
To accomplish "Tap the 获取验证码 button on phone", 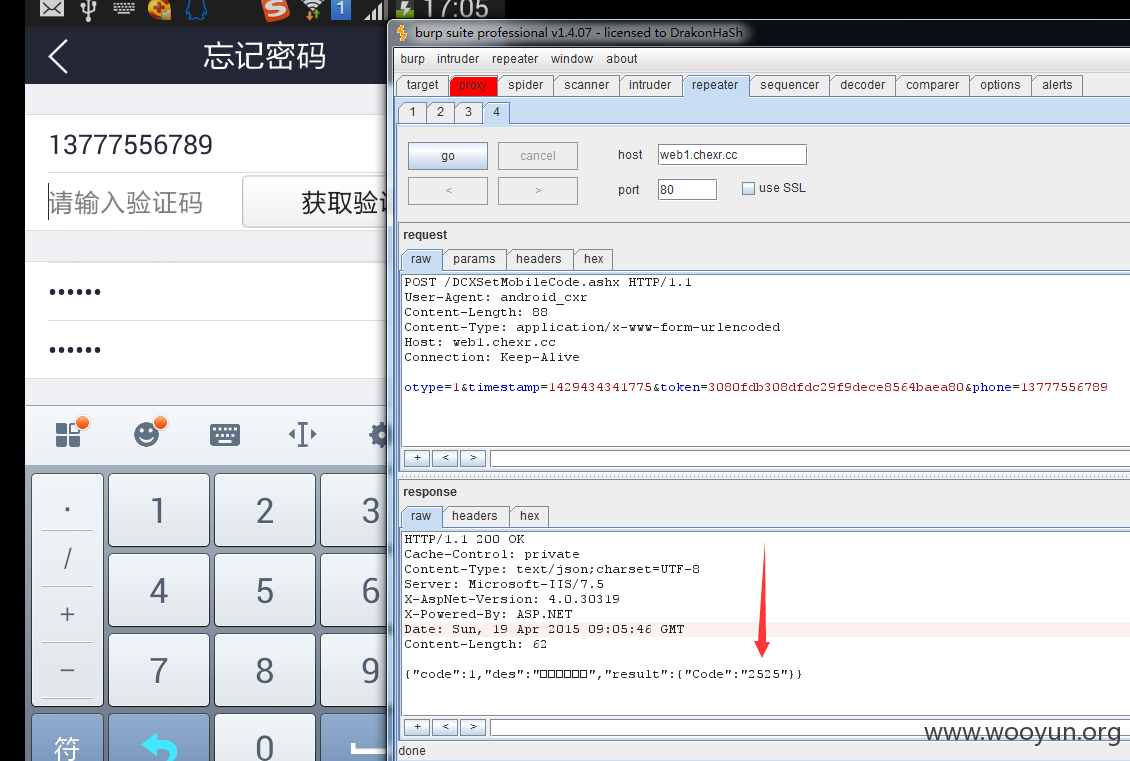I will (315, 203).
